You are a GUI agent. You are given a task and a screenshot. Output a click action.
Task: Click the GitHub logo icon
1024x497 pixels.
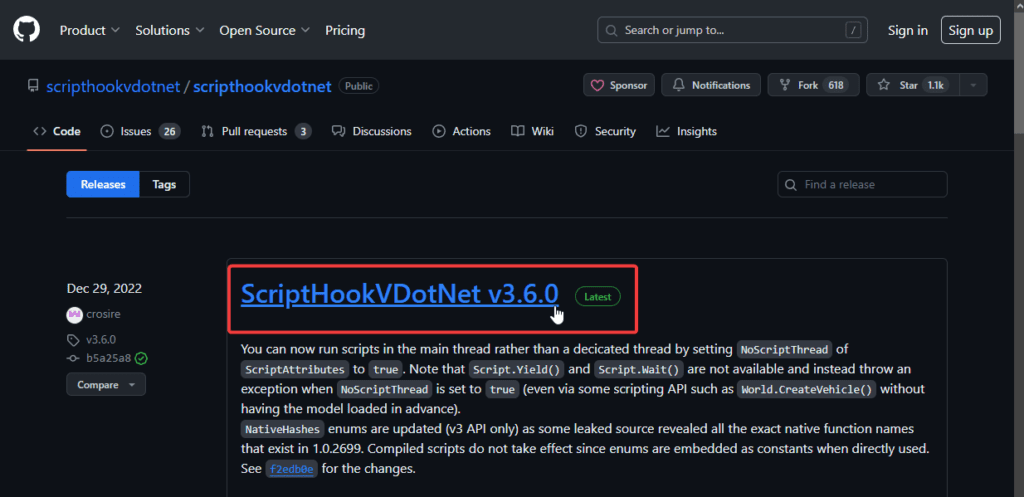25,30
